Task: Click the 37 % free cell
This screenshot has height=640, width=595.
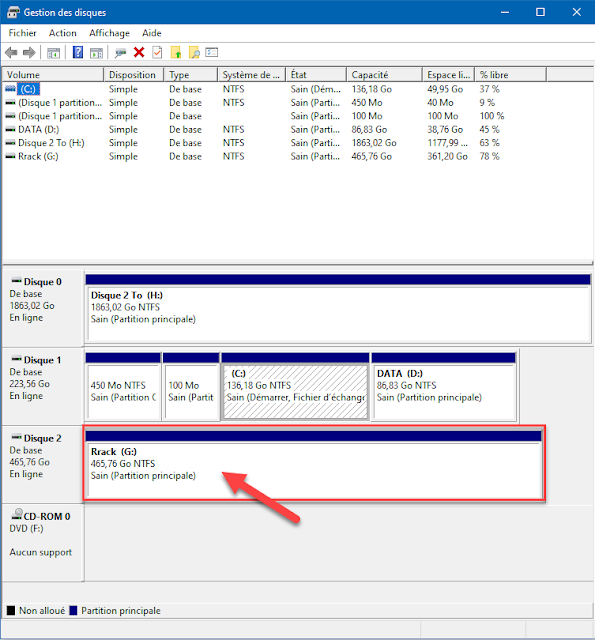Action: click(489, 89)
